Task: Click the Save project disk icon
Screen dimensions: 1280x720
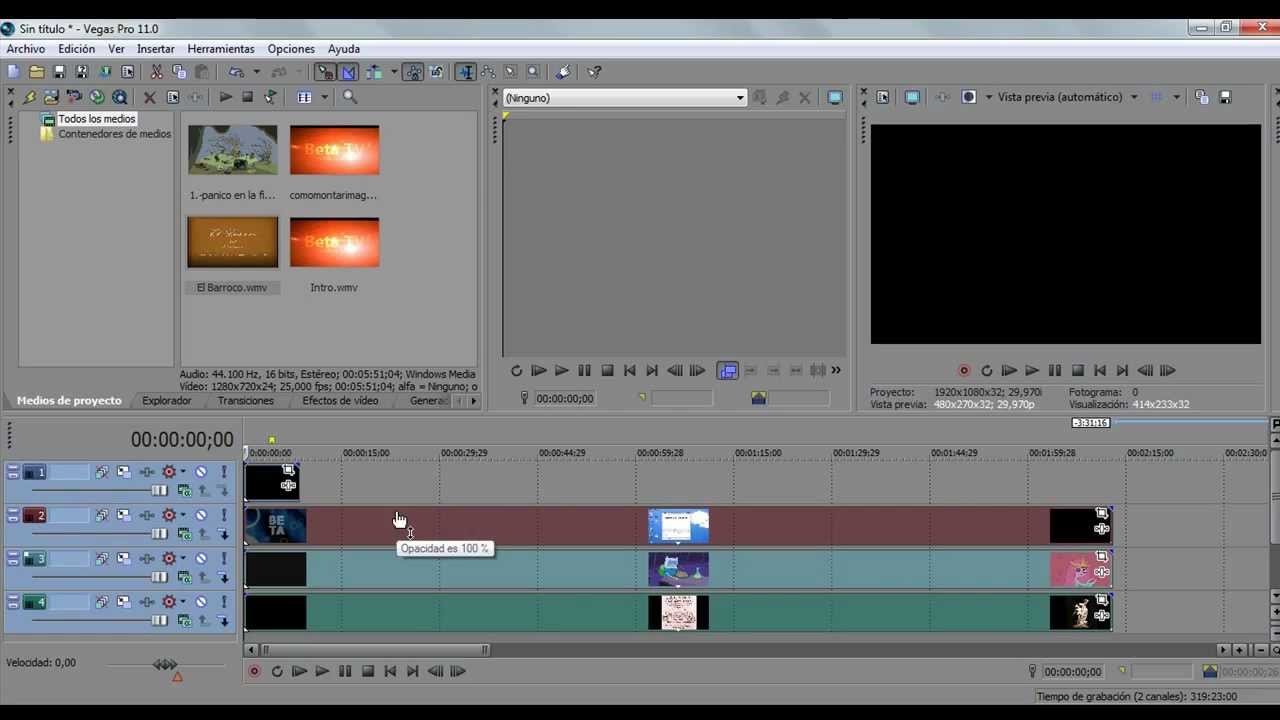Action: 59,72
